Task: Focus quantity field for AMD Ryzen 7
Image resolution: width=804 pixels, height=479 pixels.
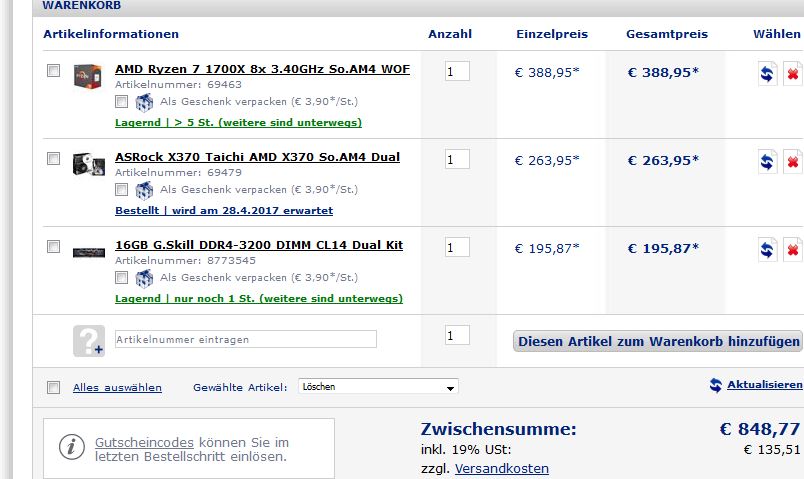Action: pos(457,71)
